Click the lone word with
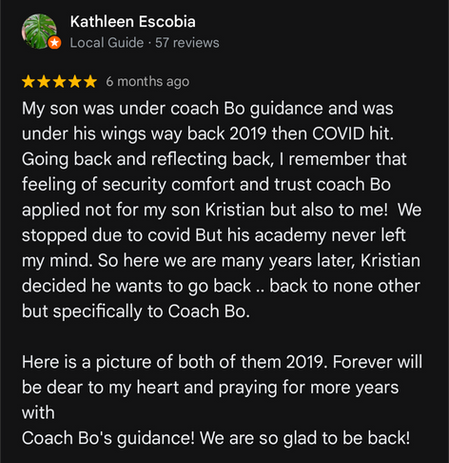Viewport: 449px width, 463px height. [x=38, y=413]
